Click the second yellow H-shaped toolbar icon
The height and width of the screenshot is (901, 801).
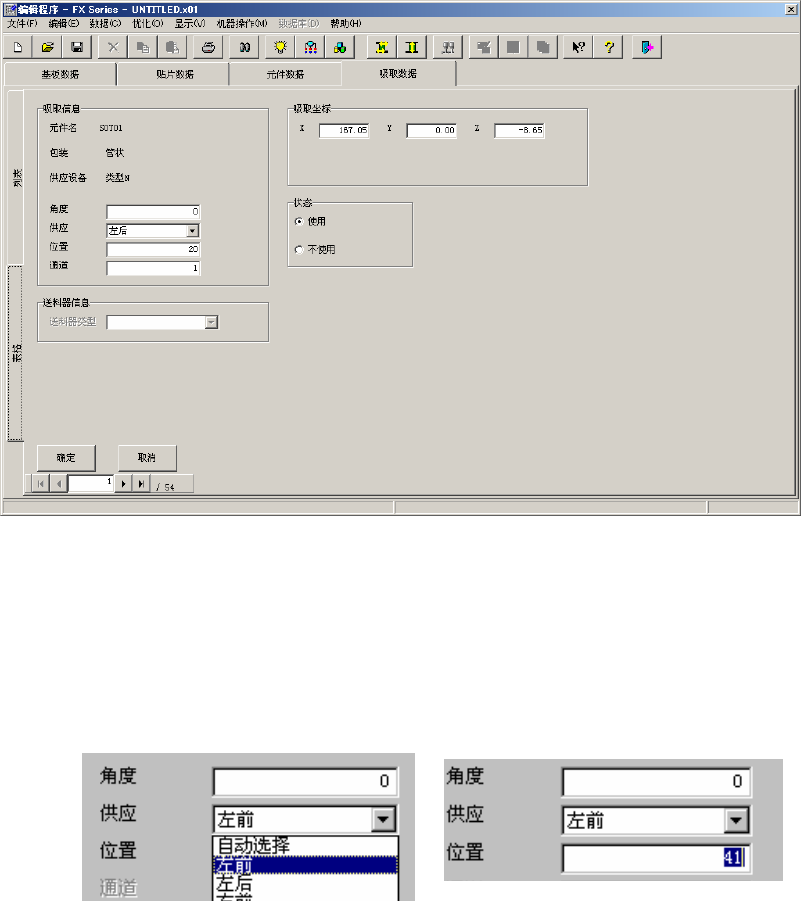point(411,47)
